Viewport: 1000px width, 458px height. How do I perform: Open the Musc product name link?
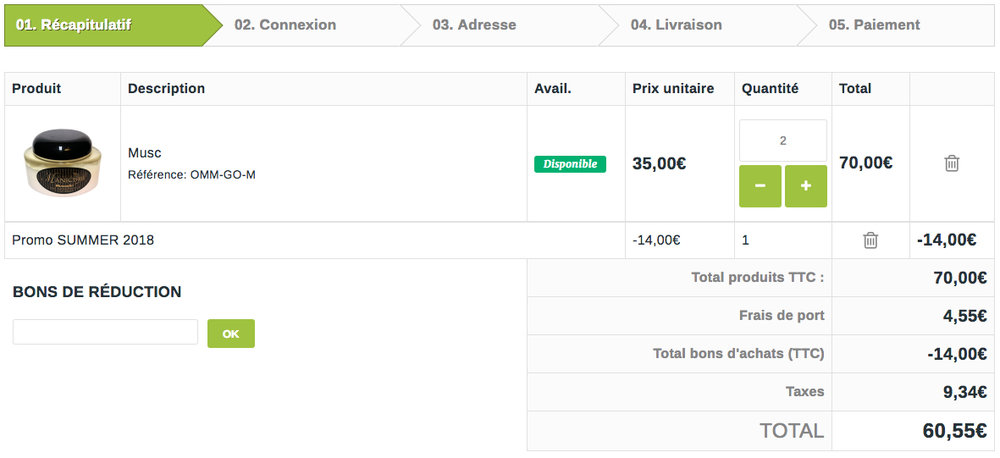point(145,153)
